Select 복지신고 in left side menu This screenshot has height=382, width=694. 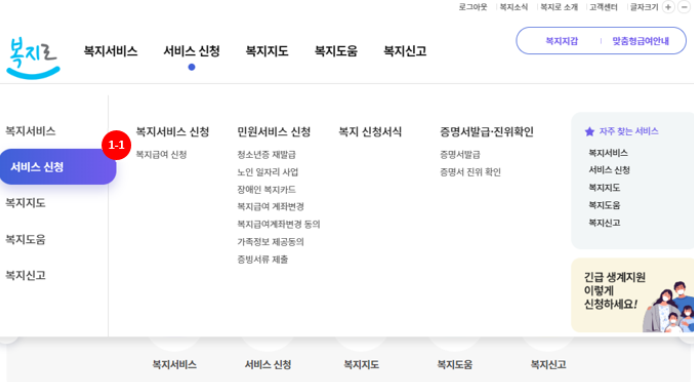tap(25, 275)
